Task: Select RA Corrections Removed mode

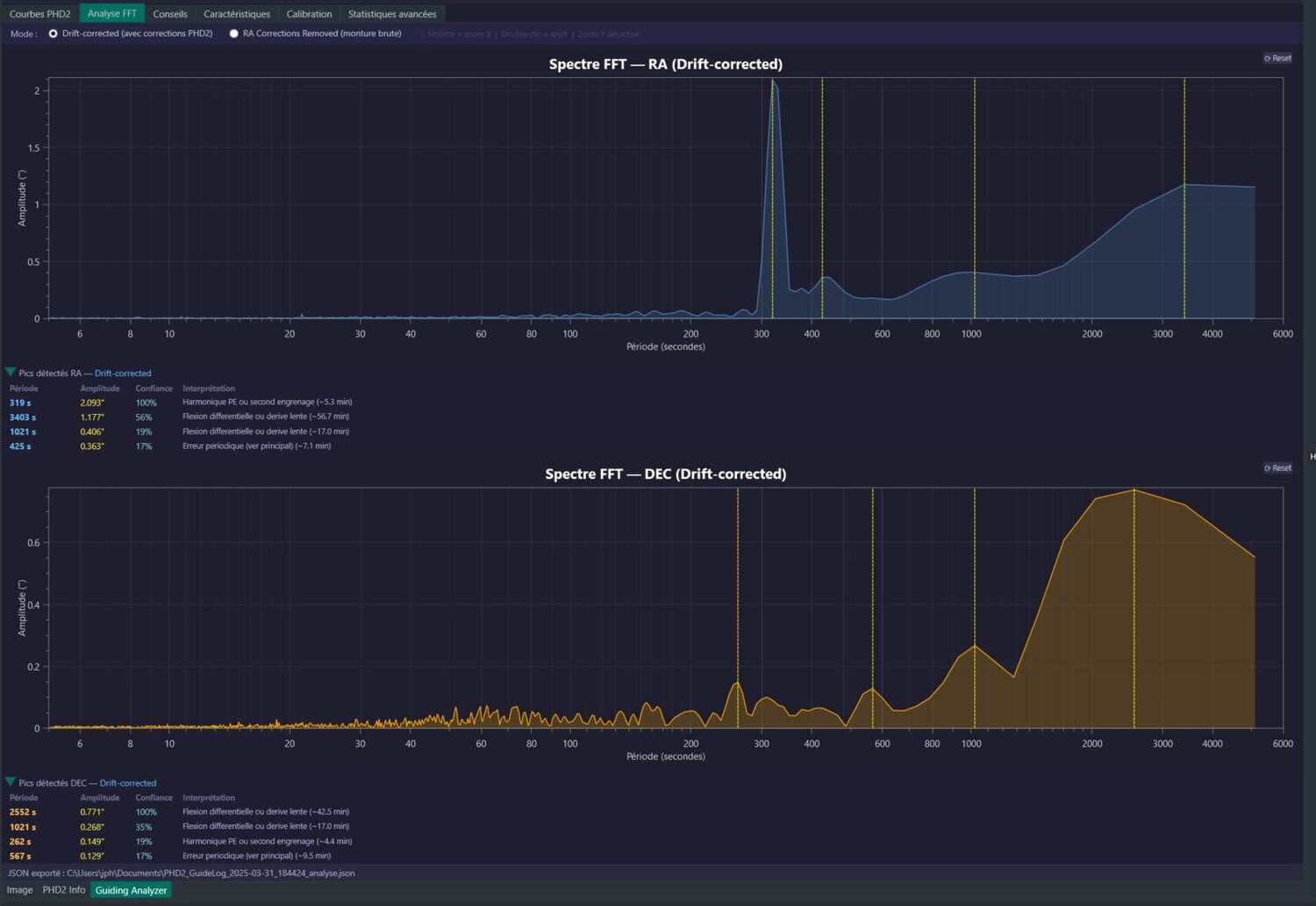Action: [233, 33]
